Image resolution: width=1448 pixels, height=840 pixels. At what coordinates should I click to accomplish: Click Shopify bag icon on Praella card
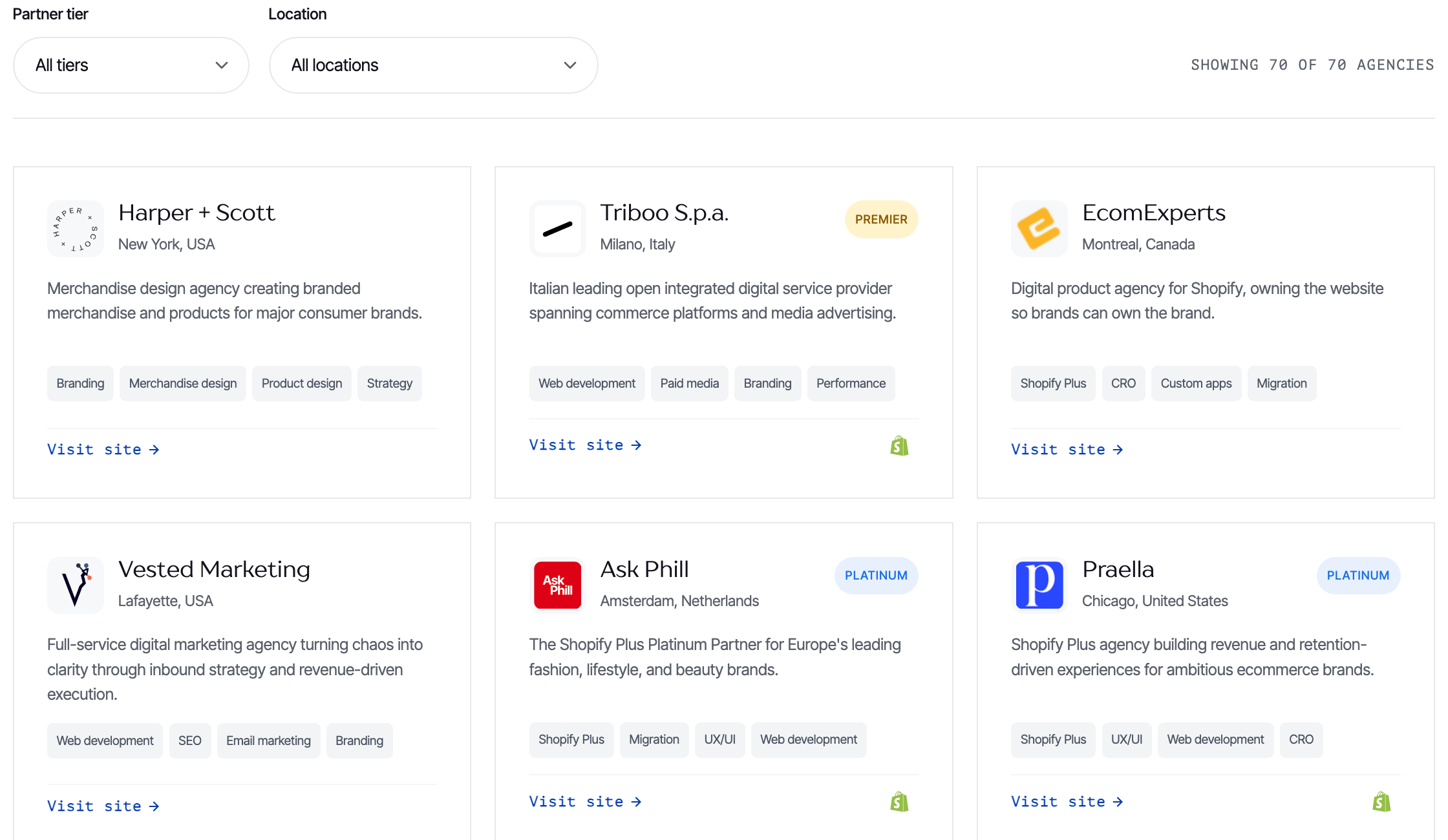(1381, 802)
